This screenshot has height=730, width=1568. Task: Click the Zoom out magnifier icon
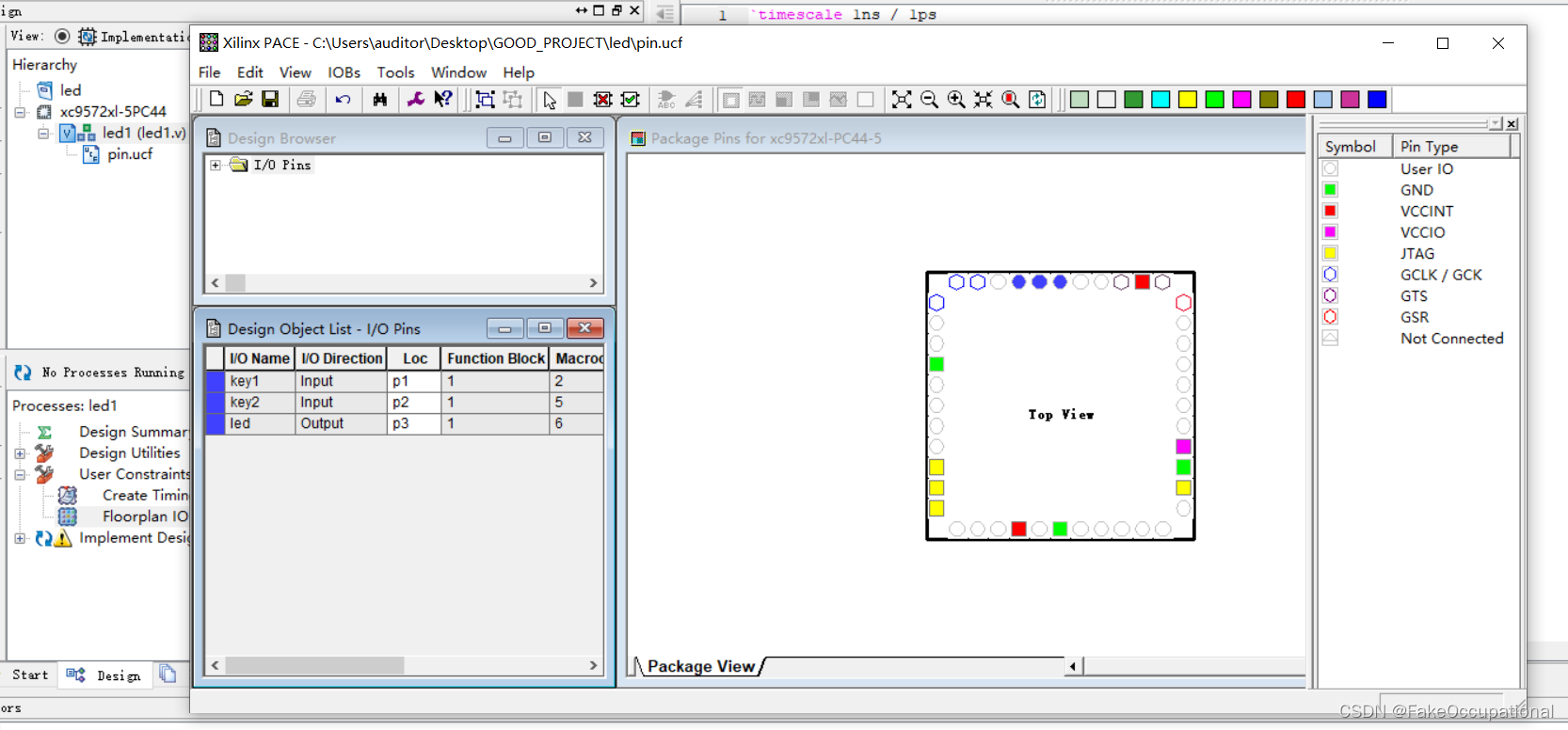929,99
